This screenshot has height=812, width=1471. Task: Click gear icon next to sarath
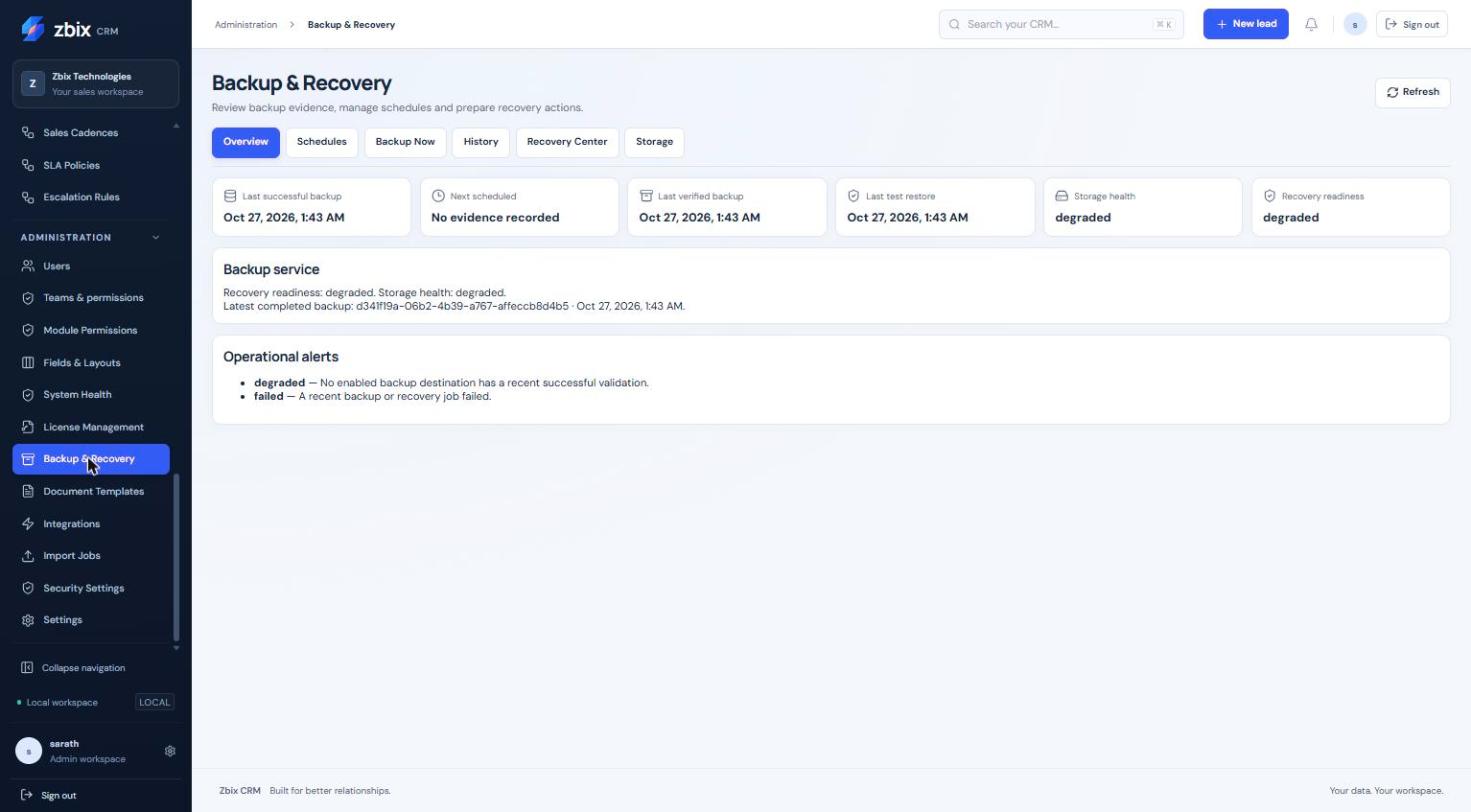point(170,751)
